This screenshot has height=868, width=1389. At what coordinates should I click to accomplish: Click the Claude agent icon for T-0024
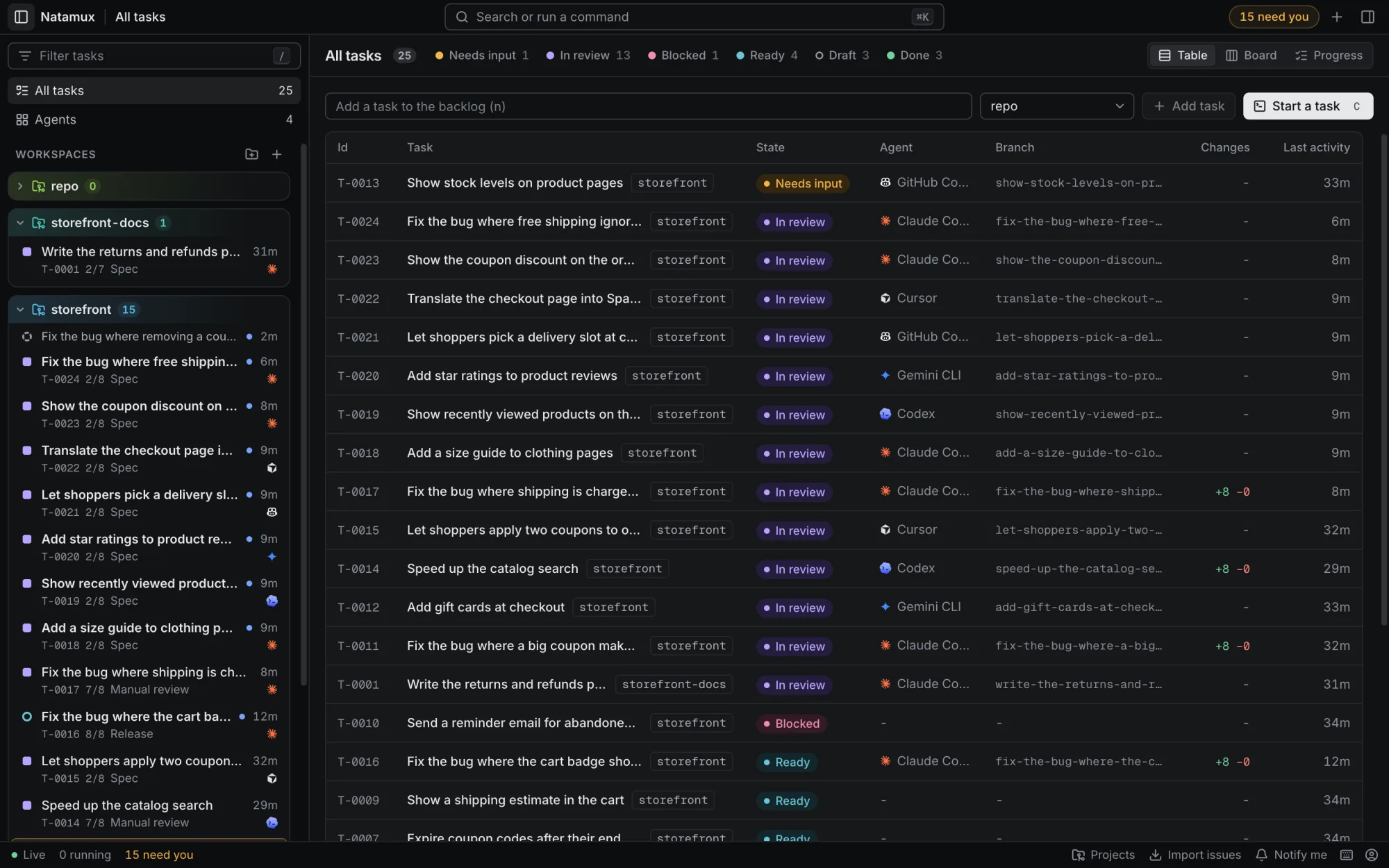(x=885, y=222)
